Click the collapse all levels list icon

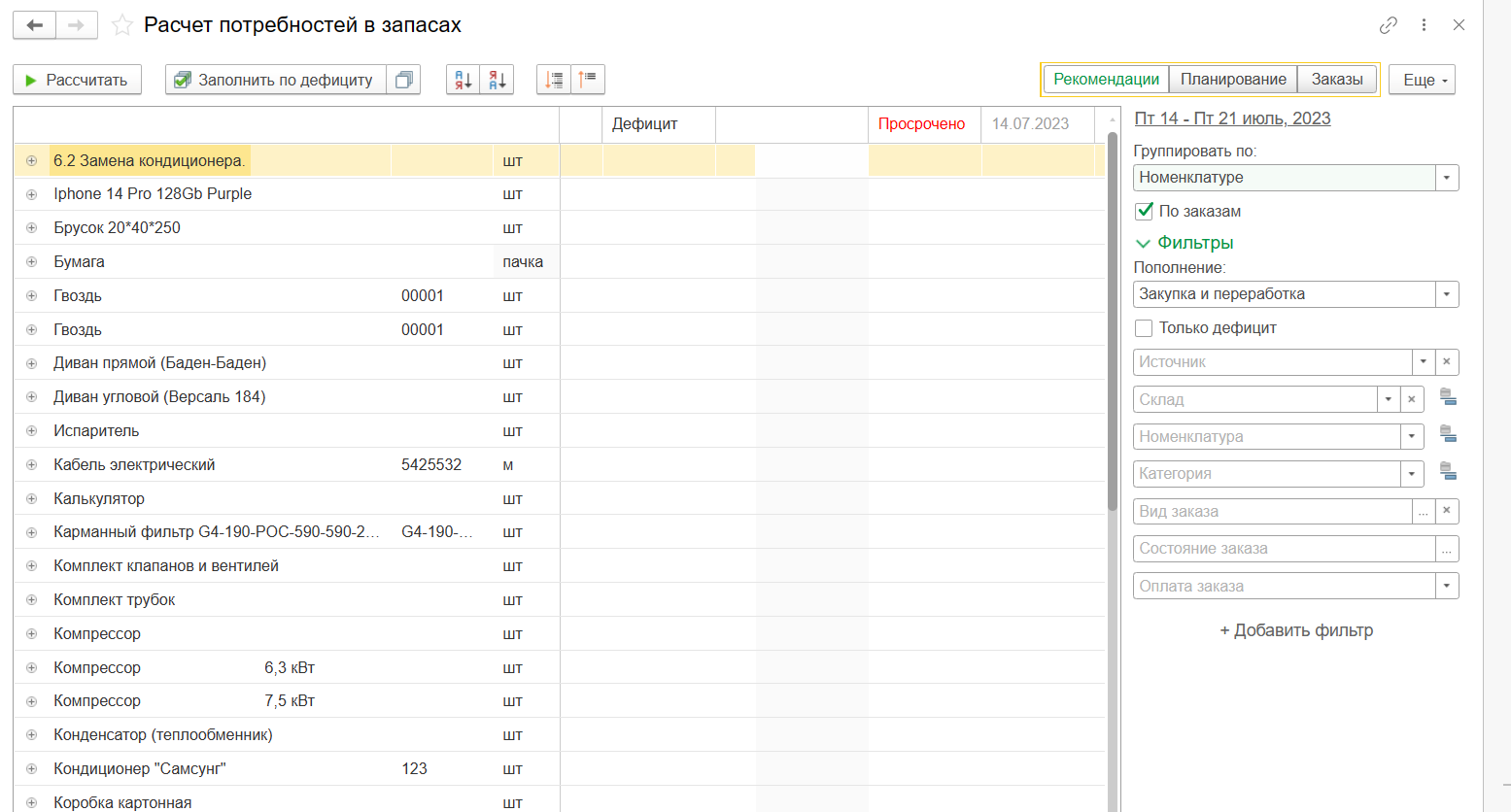click(x=588, y=80)
